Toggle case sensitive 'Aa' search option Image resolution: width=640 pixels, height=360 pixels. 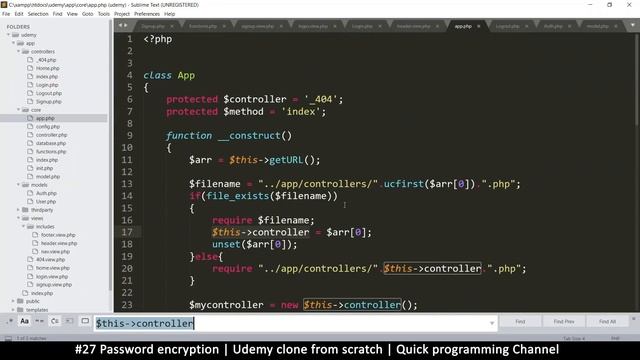click(24, 321)
